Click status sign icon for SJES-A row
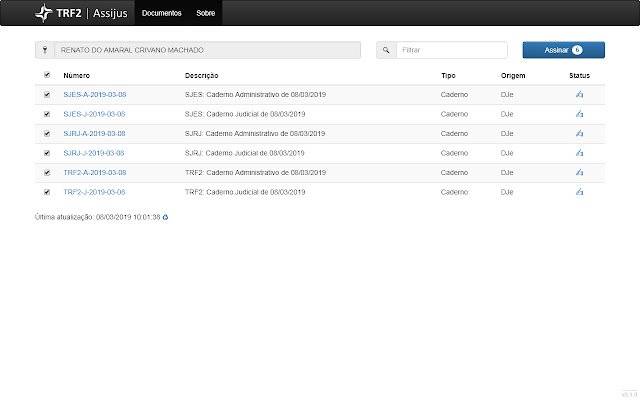The image size is (640, 400). pos(579,94)
